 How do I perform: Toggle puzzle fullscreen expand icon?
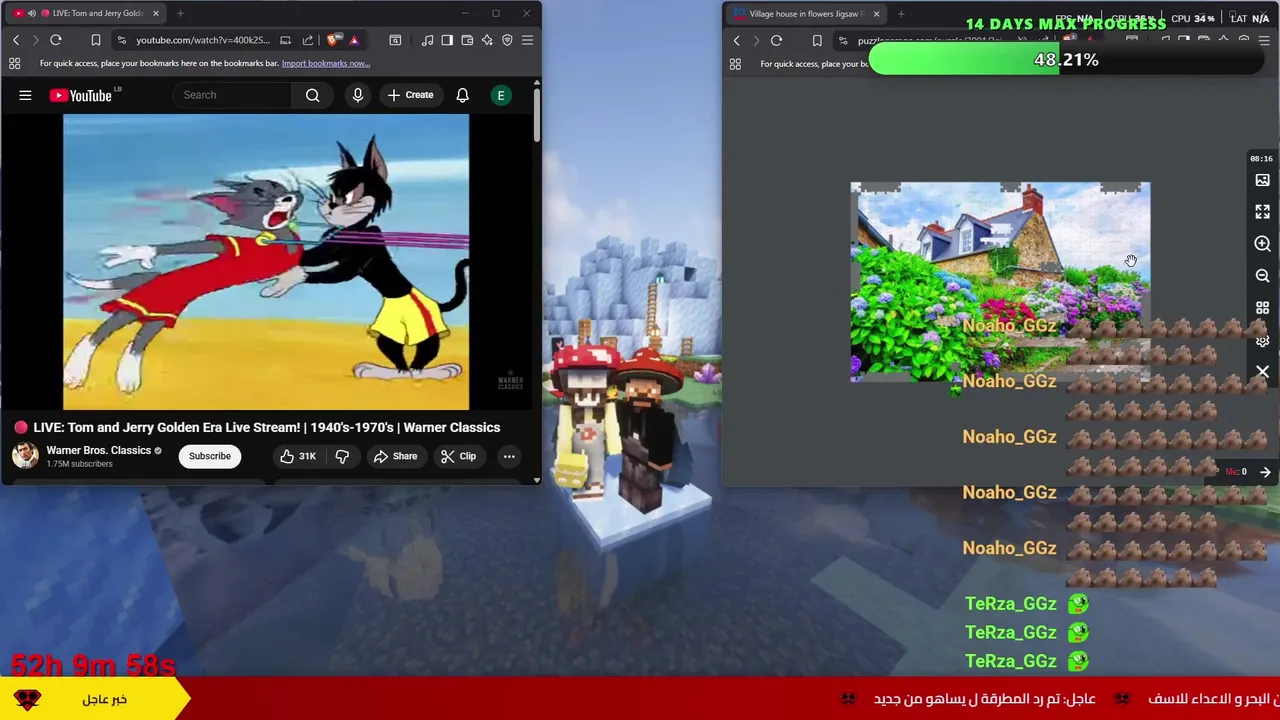(1262, 212)
